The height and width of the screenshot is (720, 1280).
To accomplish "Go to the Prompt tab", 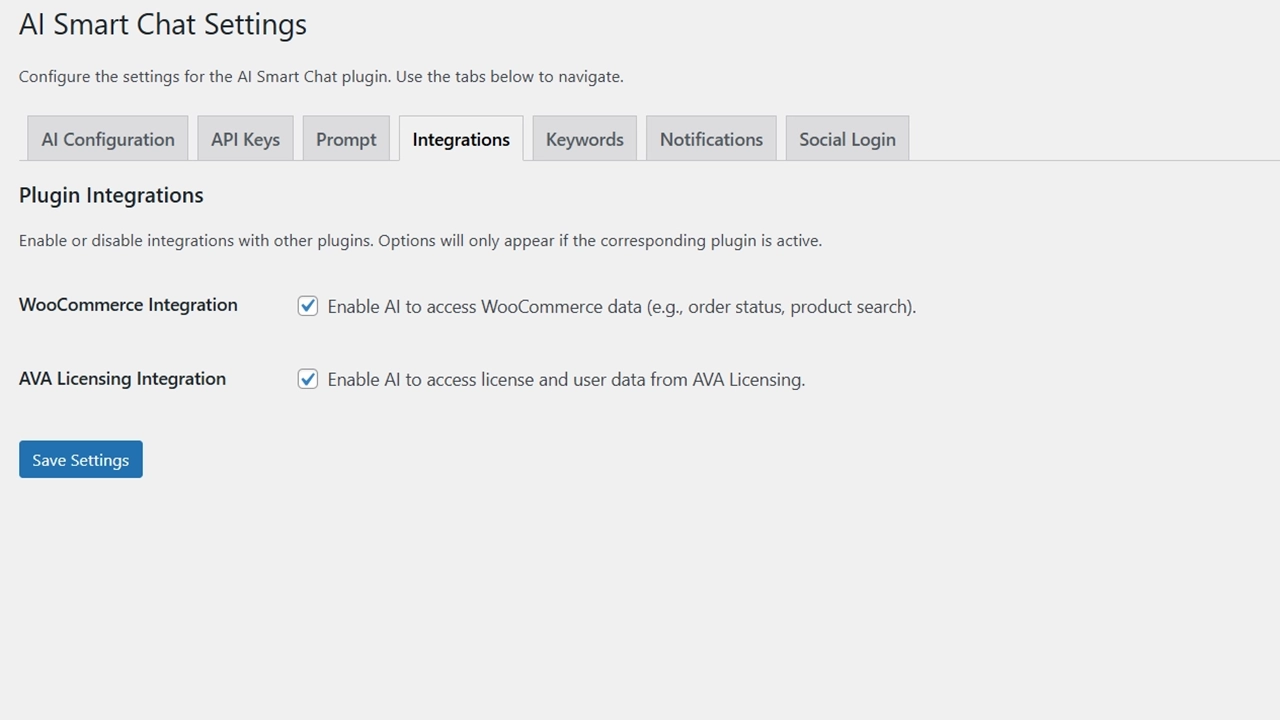I will coord(346,139).
